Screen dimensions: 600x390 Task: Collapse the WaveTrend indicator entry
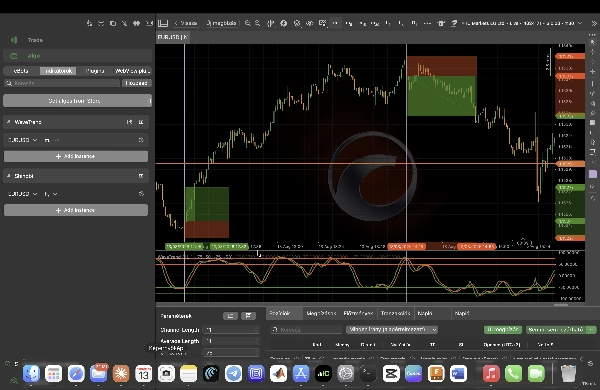(8, 122)
